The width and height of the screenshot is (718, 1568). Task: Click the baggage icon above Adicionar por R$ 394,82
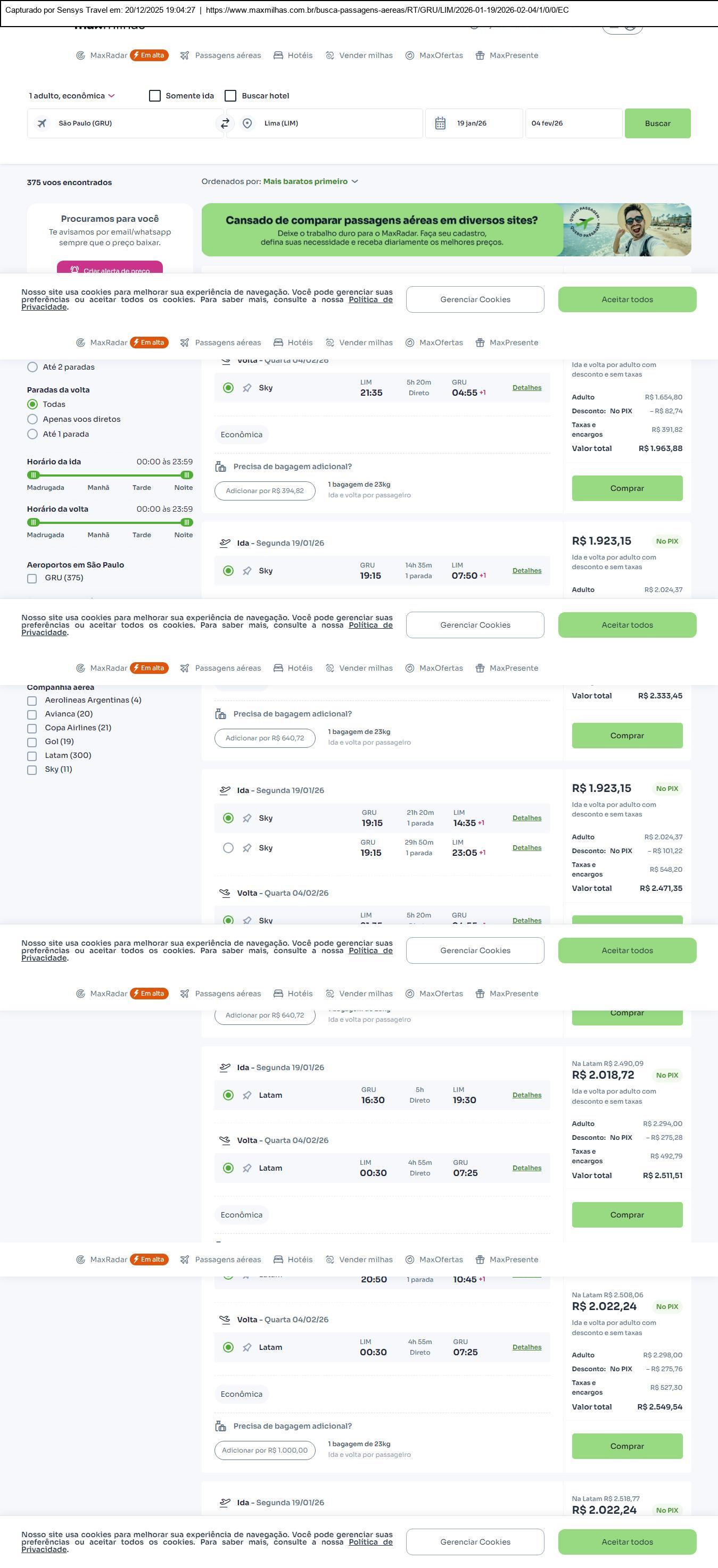tap(220, 467)
